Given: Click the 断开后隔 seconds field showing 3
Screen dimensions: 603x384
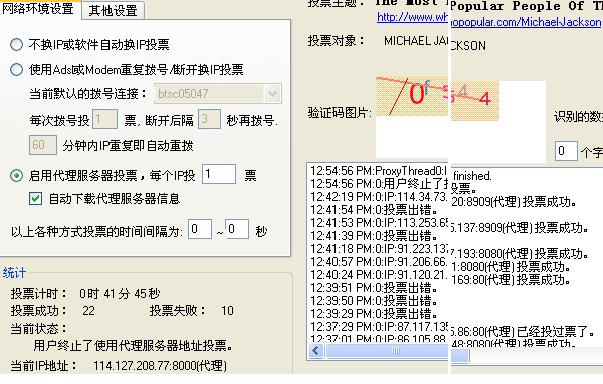Looking at the screenshot, I should 209,119.
